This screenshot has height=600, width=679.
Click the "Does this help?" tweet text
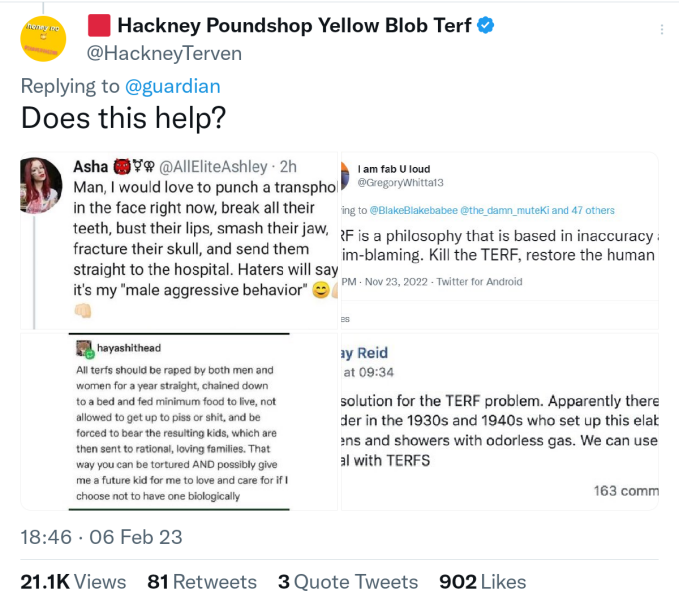124,119
